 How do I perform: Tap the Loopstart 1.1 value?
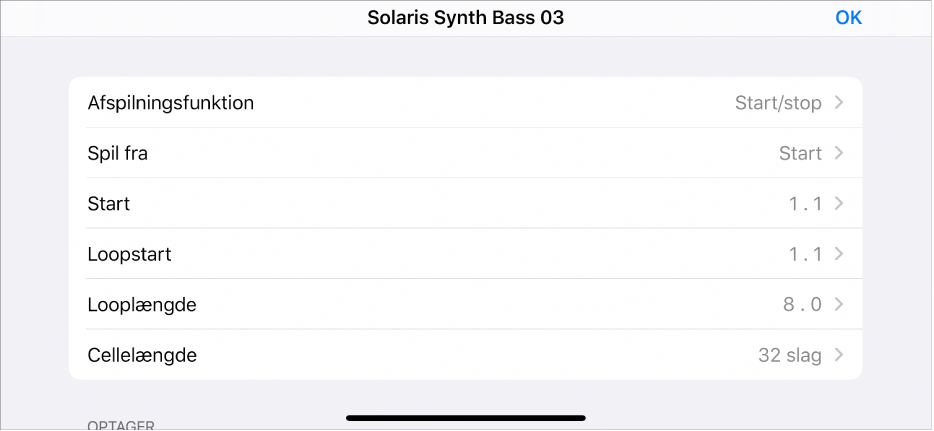pyautogui.click(x=805, y=254)
